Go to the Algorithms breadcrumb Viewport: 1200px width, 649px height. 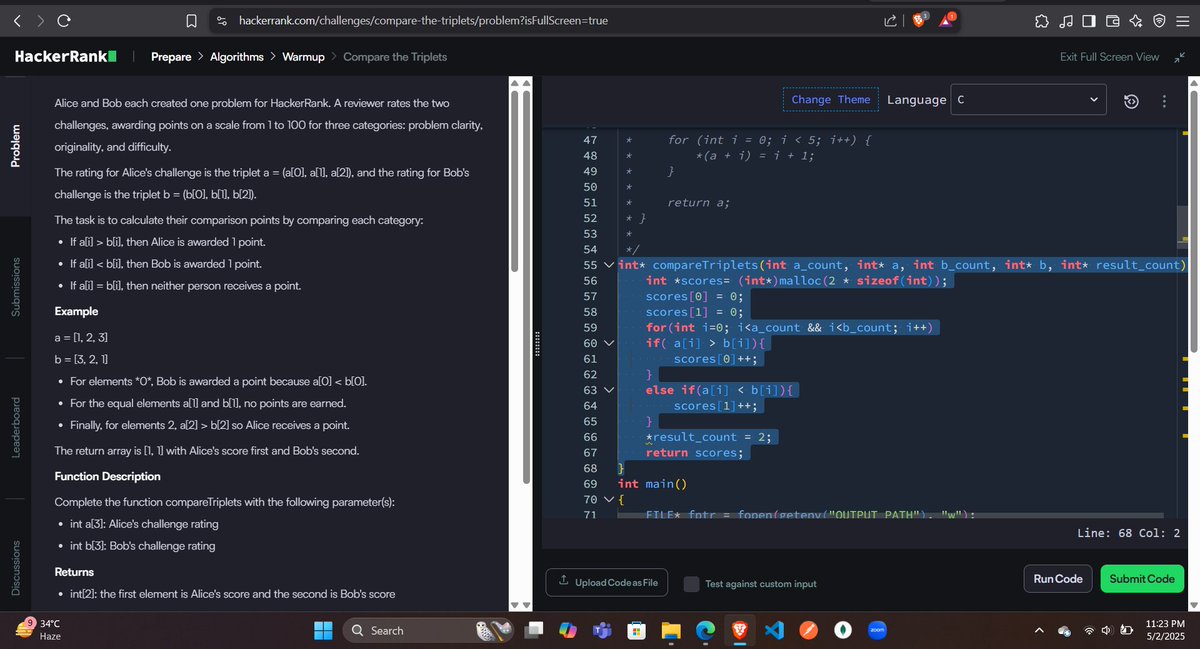pos(237,57)
